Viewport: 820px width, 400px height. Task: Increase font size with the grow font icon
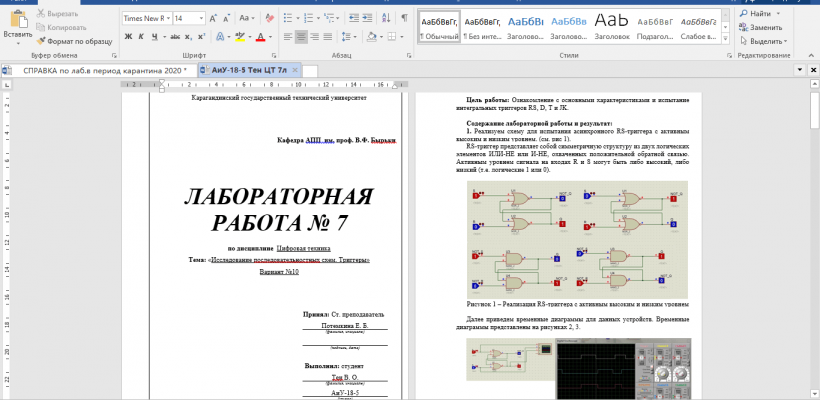(213, 18)
